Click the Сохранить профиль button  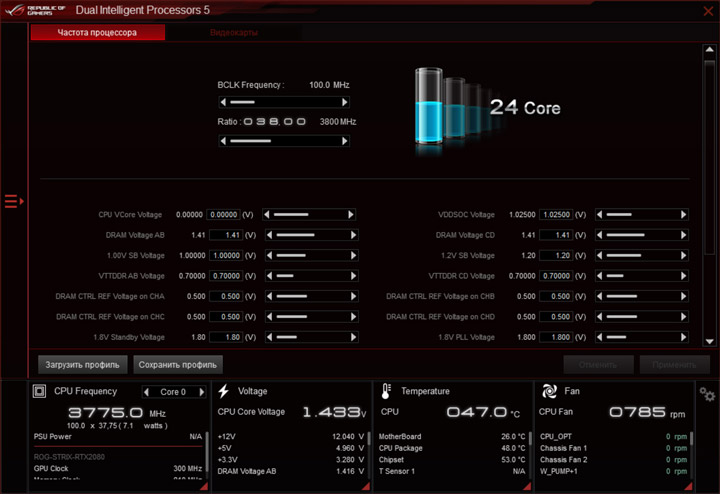pos(178,365)
